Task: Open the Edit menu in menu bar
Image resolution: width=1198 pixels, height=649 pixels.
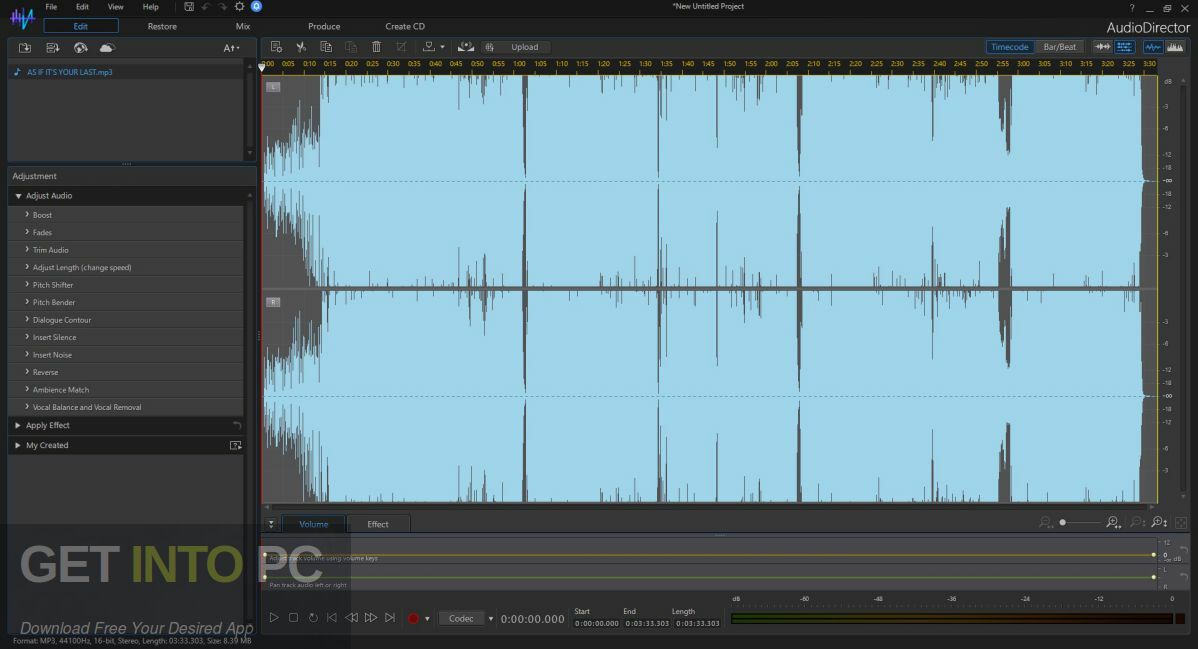Action: coord(82,7)
